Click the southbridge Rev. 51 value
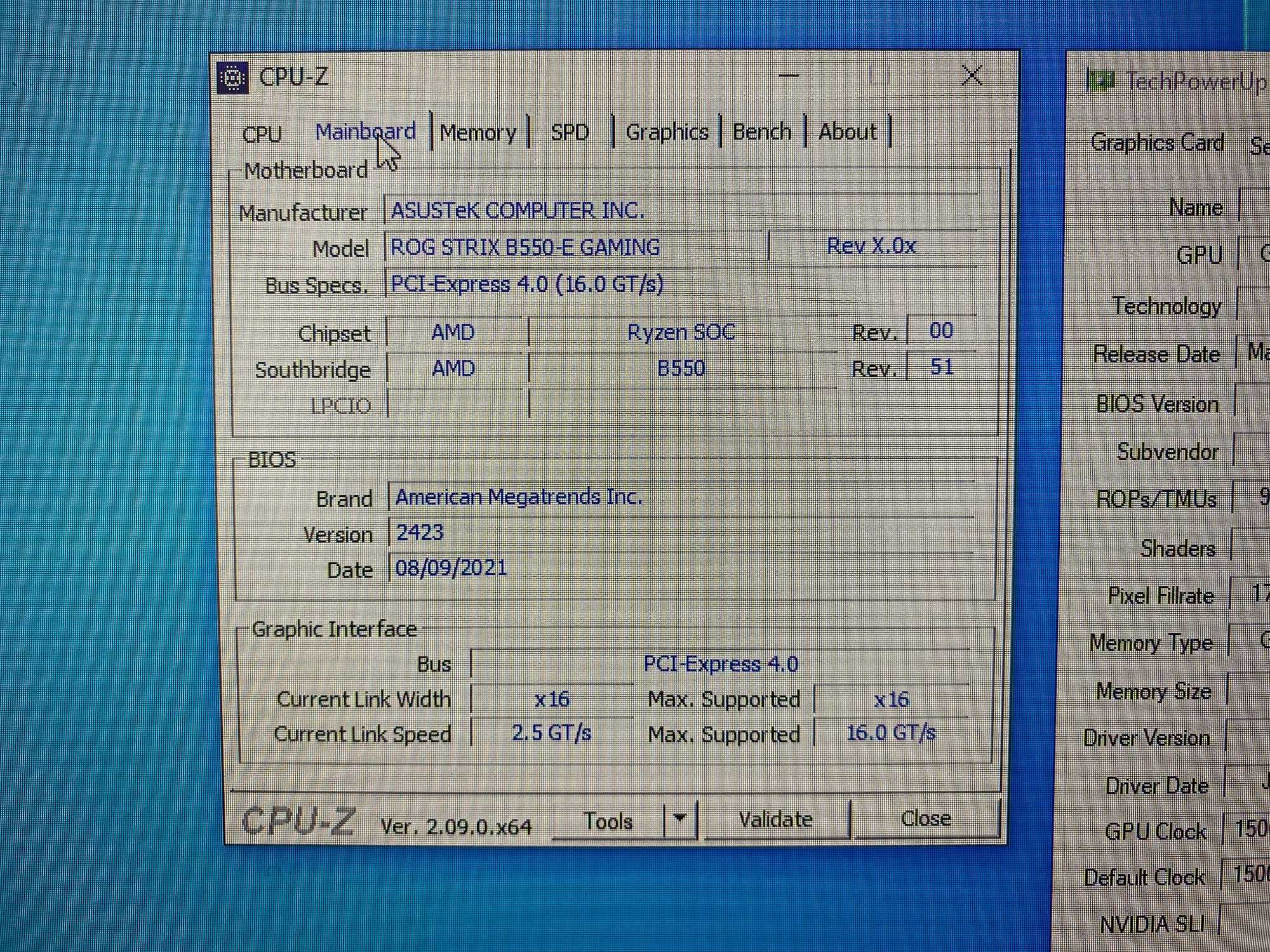The height and width of the screenshot is (952, 1270). 940,367
